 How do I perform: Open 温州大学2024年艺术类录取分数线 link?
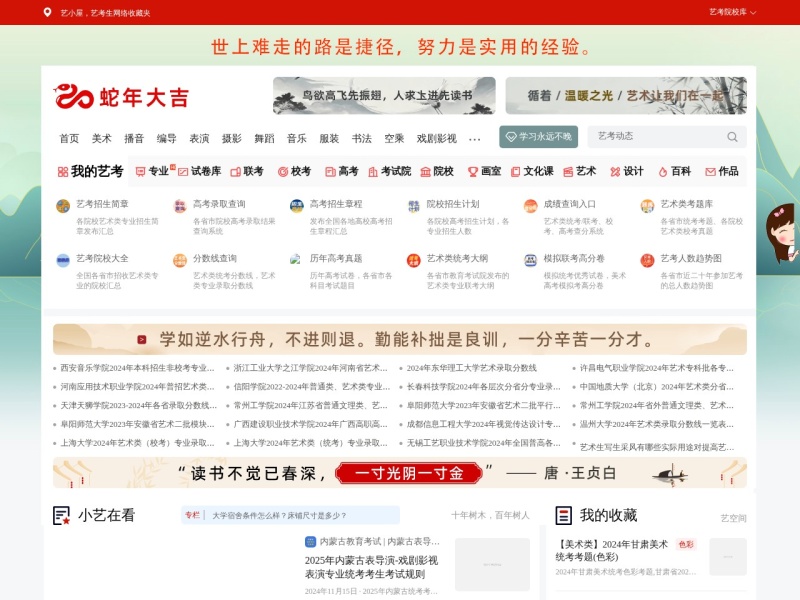click(x=657, y=424)
